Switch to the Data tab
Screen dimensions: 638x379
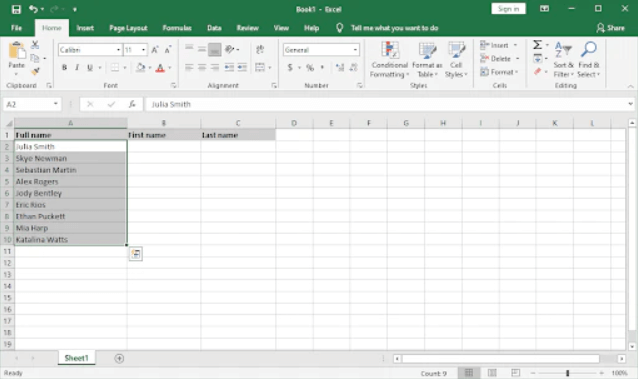click(x=214, y=28)
